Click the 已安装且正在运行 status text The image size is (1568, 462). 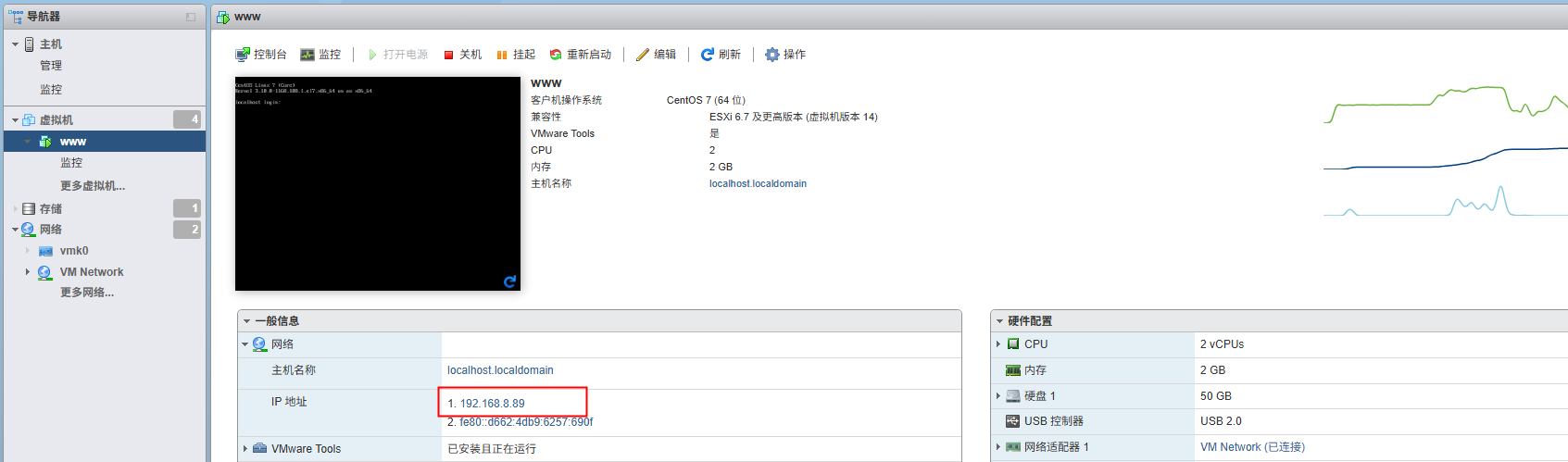[x=492, y=449]
